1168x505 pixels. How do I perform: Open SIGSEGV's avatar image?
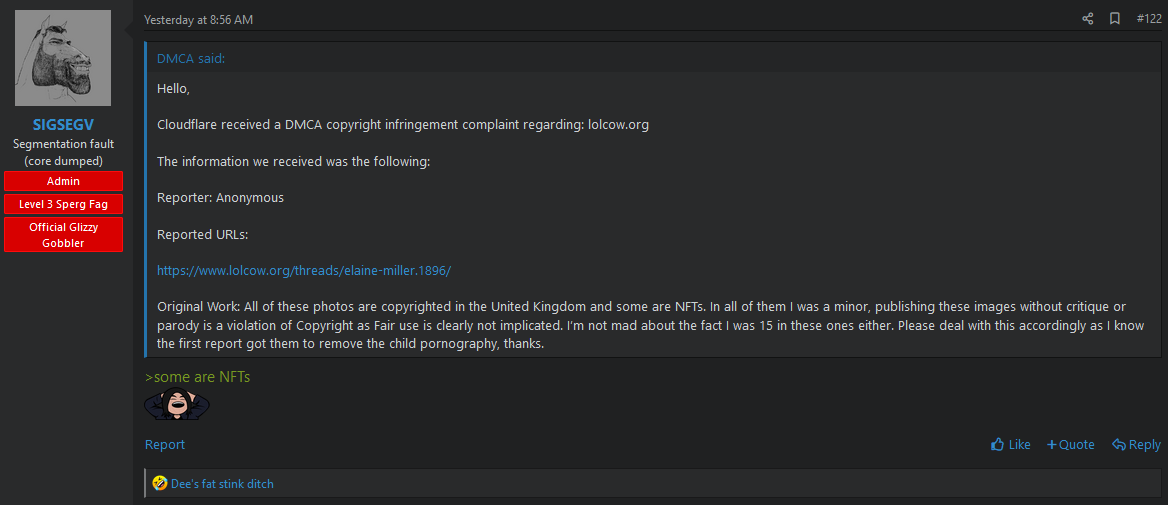[63, 58]
